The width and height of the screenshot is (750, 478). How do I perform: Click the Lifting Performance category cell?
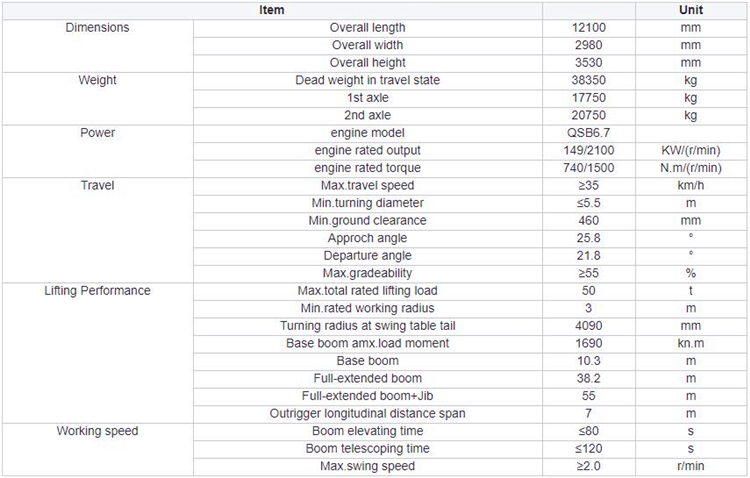(x=98, y=353)
